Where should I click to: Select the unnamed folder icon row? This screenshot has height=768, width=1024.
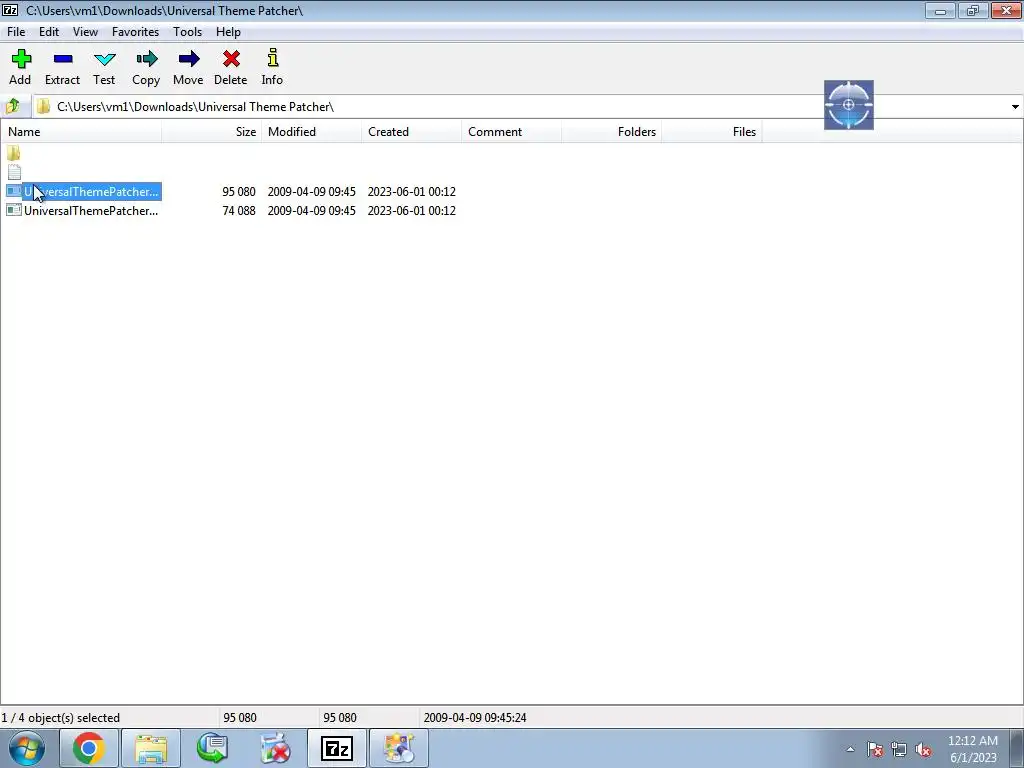14,153
